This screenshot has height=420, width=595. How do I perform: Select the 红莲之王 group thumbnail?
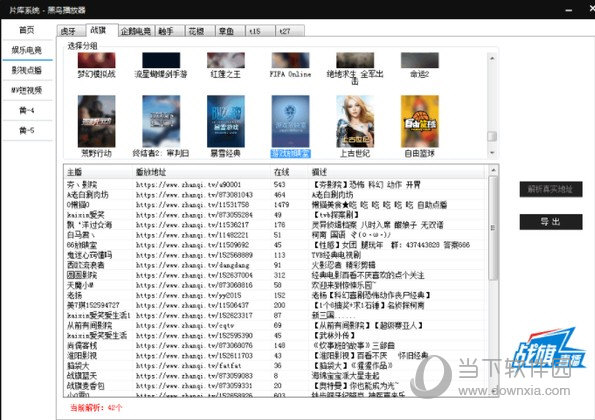226,60
